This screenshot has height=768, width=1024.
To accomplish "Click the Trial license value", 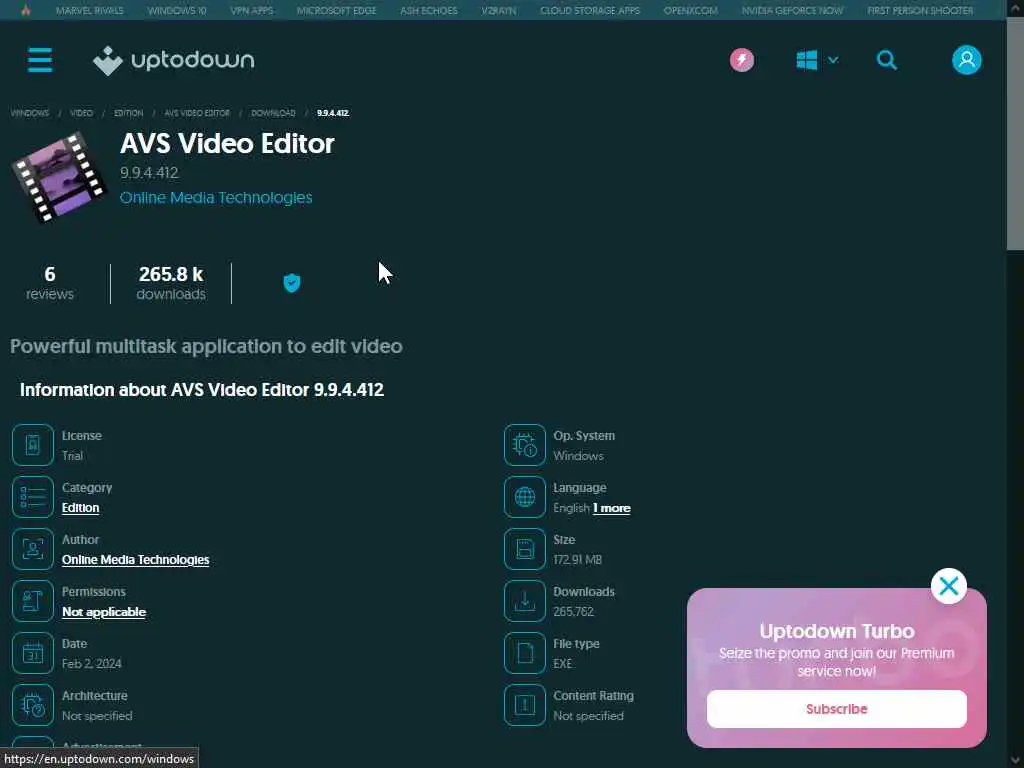I will pos(72,456).
